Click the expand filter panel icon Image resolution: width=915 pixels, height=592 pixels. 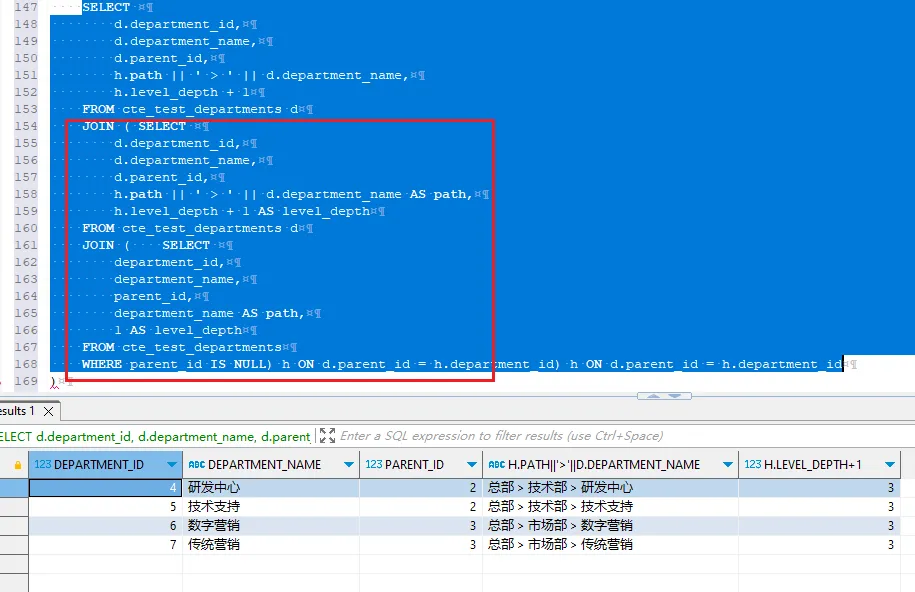point(327,436)
